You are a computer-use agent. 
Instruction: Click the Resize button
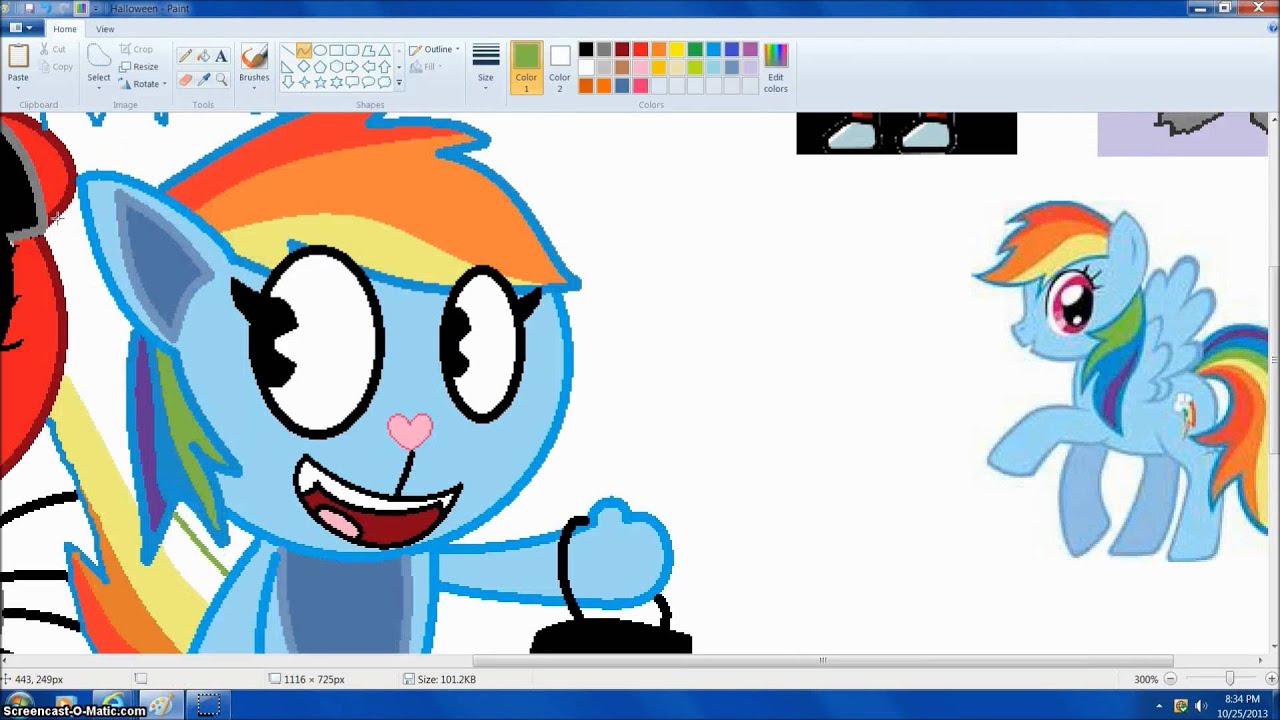(139, 66)
